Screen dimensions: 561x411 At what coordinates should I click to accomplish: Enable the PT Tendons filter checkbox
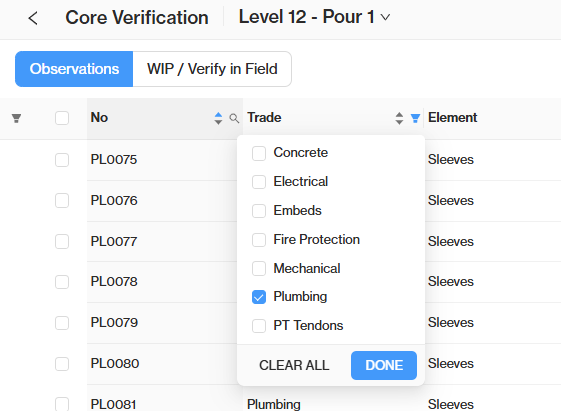coord(259,326)
